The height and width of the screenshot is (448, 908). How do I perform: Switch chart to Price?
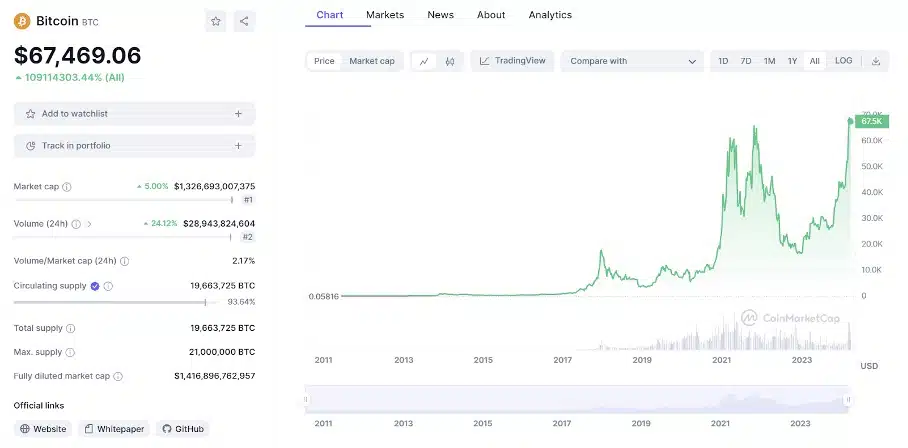pyautogui.click(x=324, y=61)
